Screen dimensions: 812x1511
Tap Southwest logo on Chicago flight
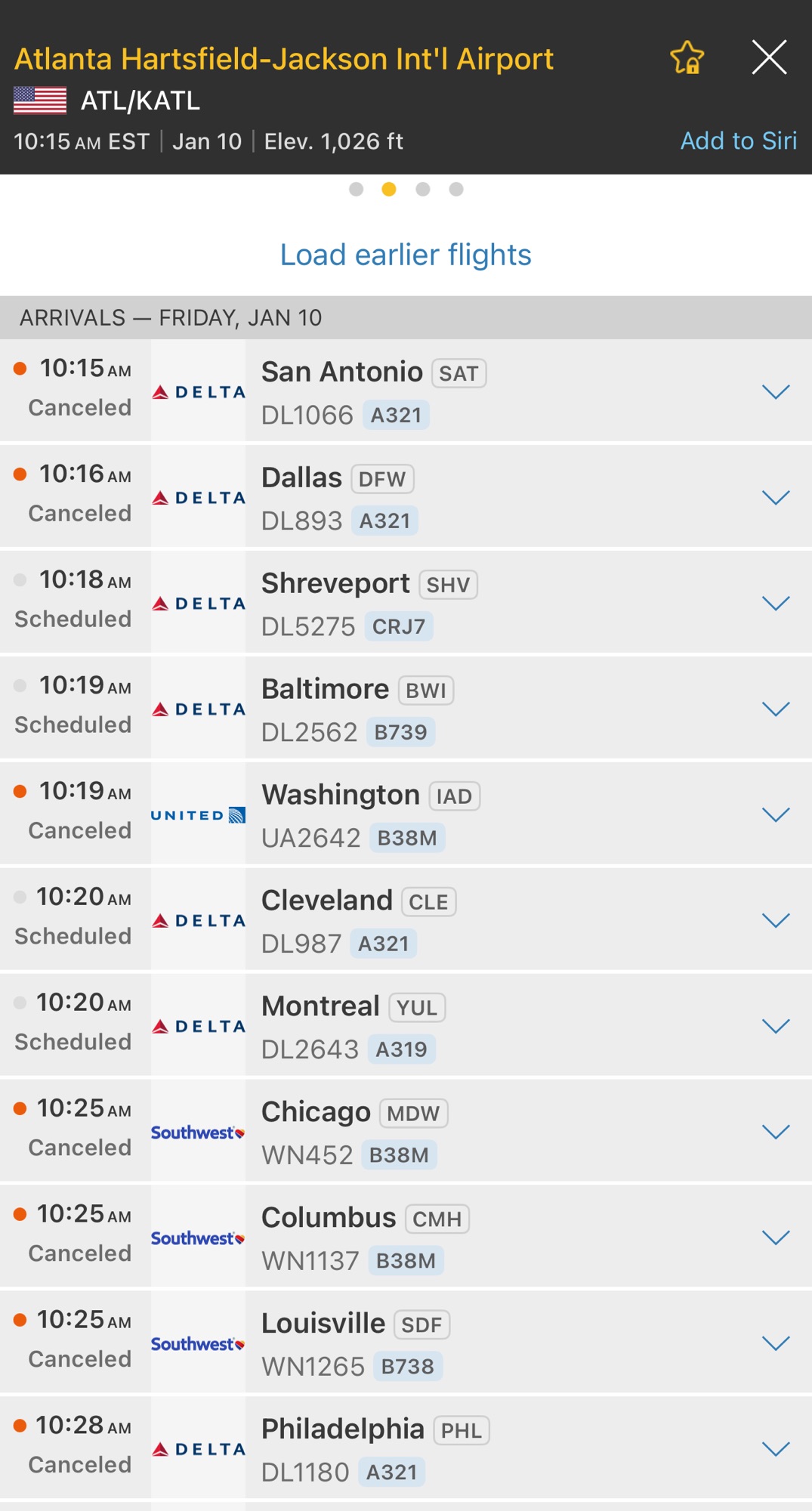click(x=199, y=1132)
